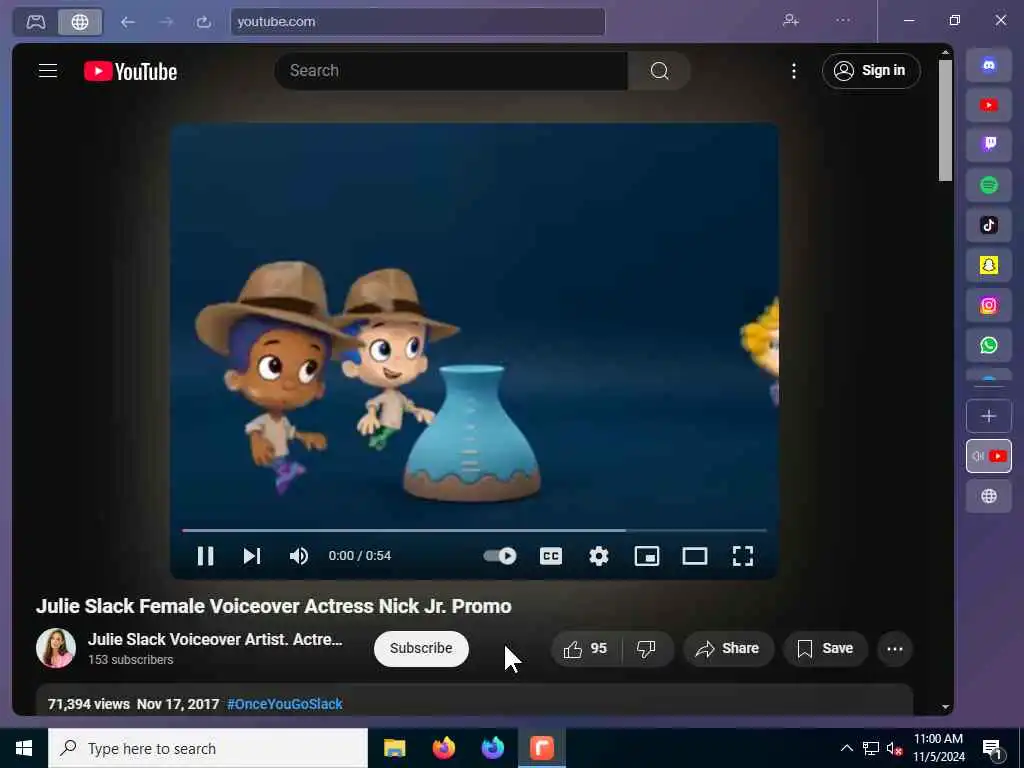1024x768 pixels.
Task: Select the active YouTube audio tab in sidebar
Action: [x=989, y=456]
